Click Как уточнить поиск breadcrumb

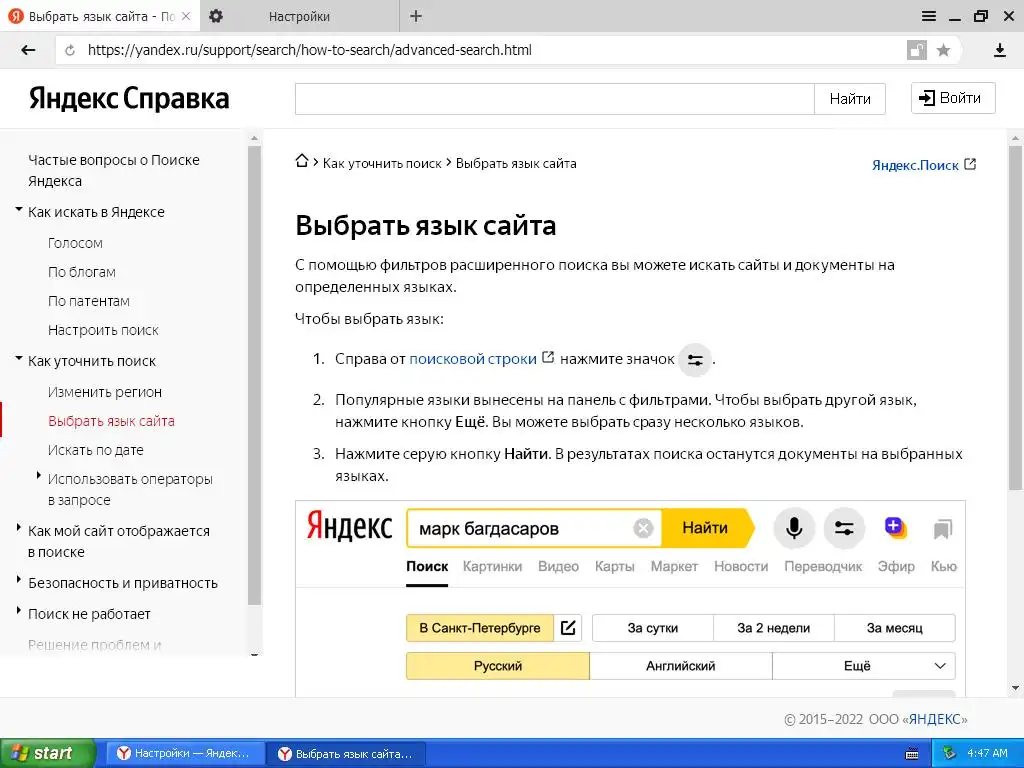point(382,163)
